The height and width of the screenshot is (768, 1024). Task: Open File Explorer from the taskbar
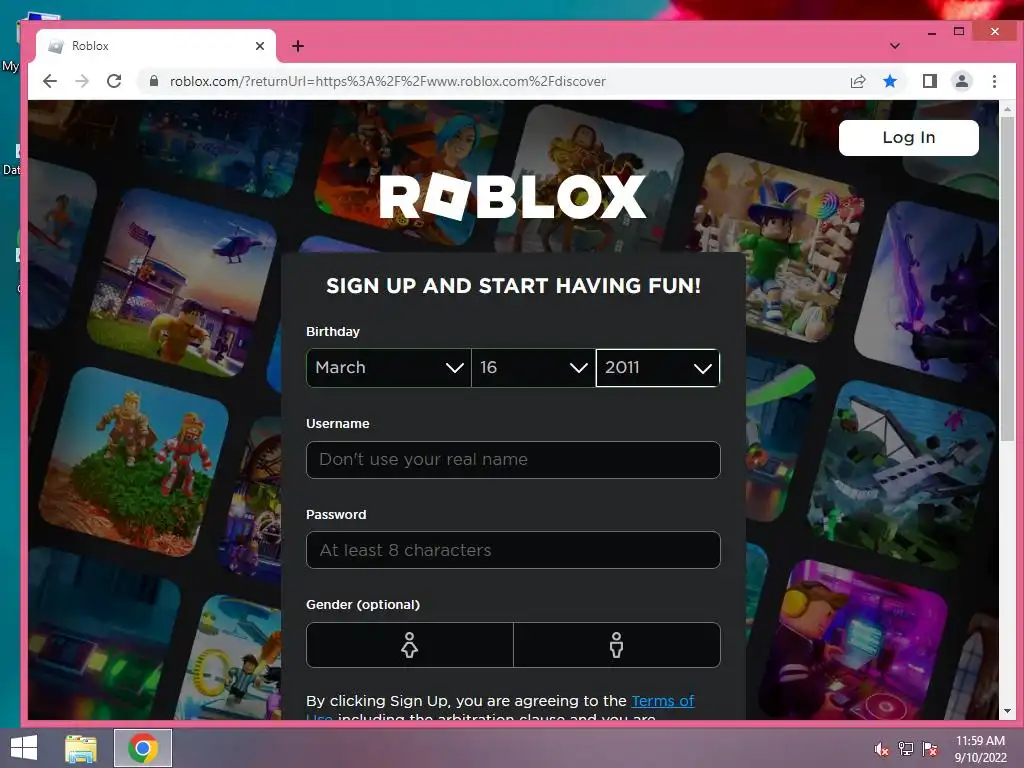(x=81, y=748)
